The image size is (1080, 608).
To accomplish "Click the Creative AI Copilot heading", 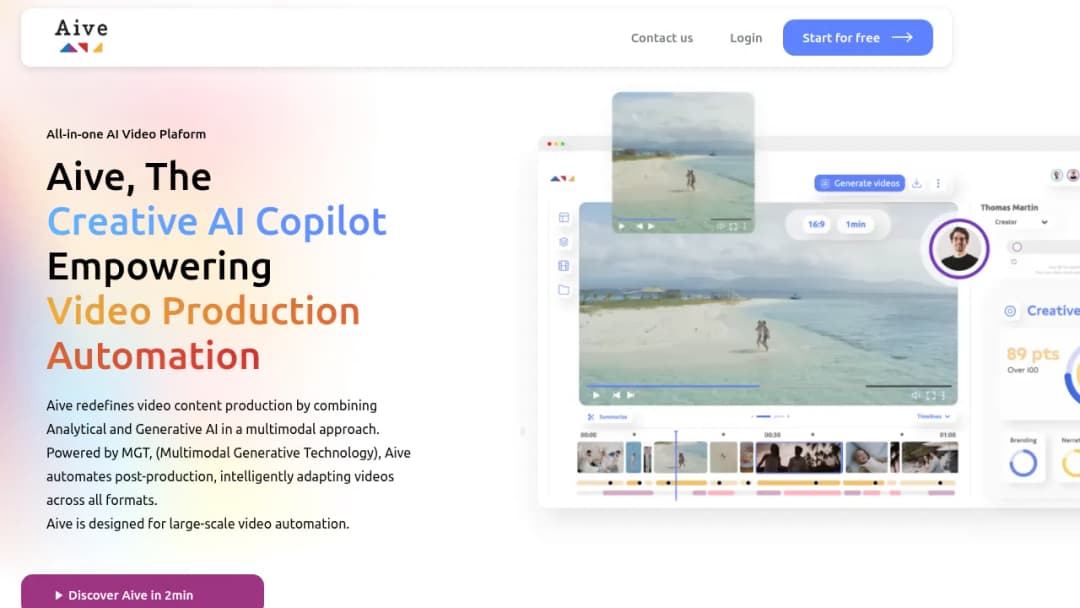I will click(217, 222).
